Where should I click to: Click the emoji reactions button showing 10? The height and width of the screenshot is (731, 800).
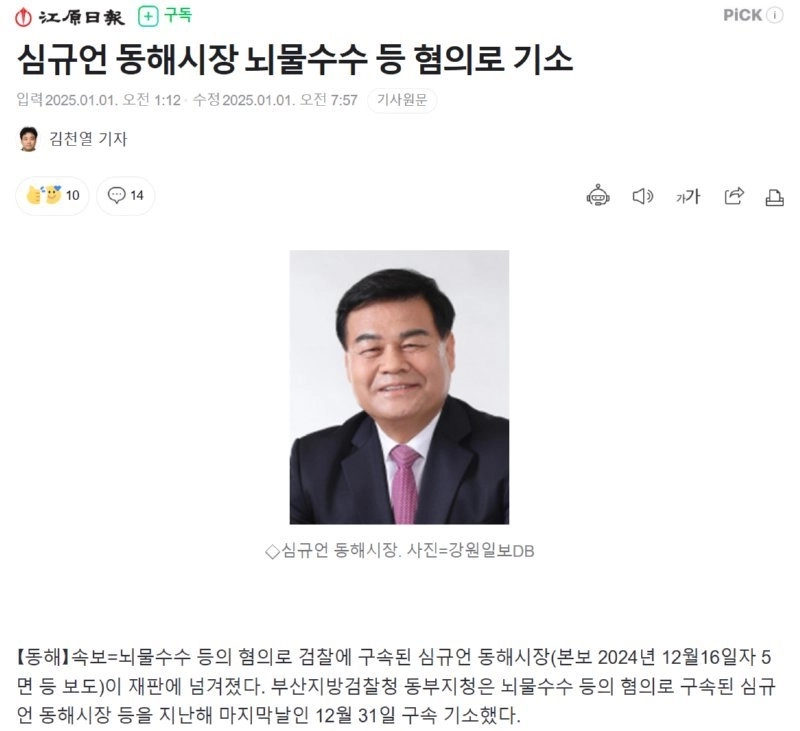tap(53, 195)
